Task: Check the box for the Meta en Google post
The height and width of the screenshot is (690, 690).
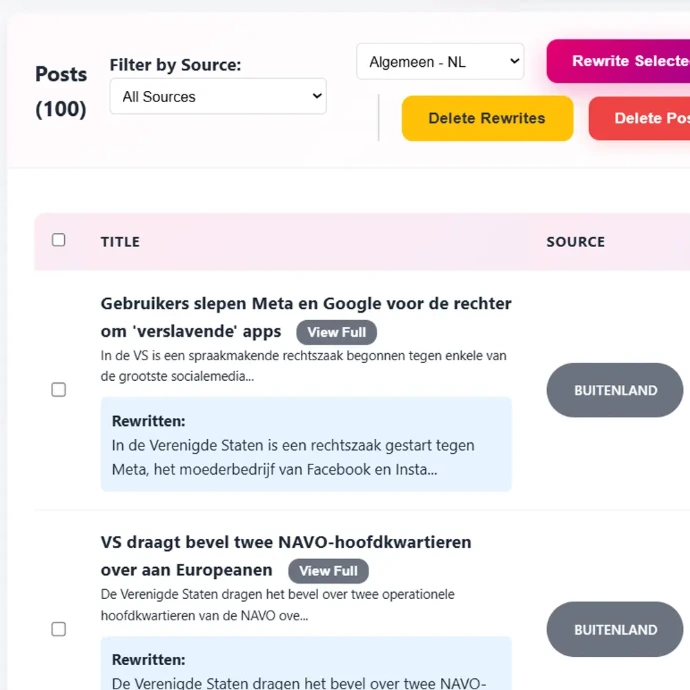Action: coord(59,390)
